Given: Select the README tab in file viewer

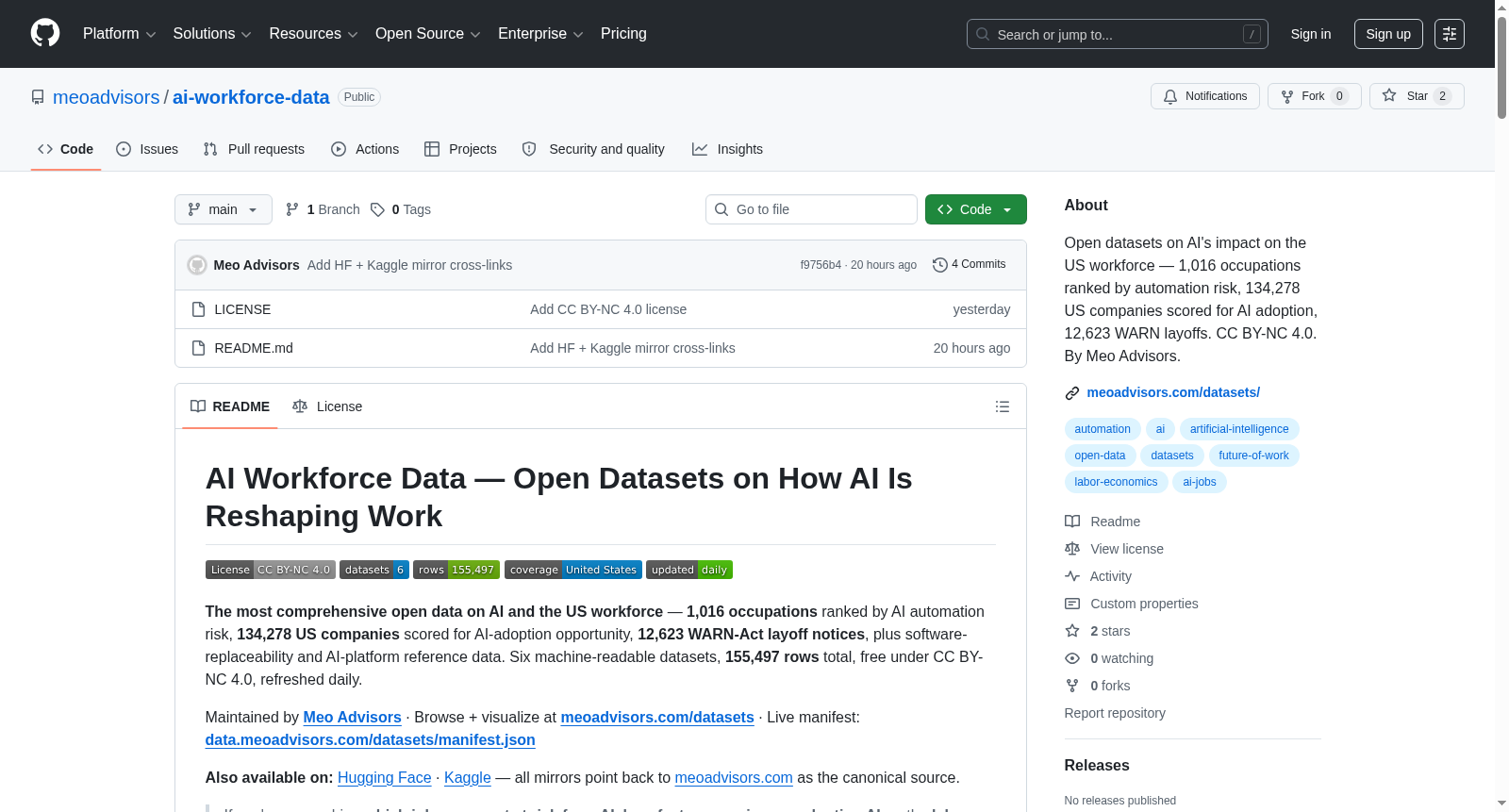Looking at the screenshot, I should pyautogui.click(x=230, y=406).
